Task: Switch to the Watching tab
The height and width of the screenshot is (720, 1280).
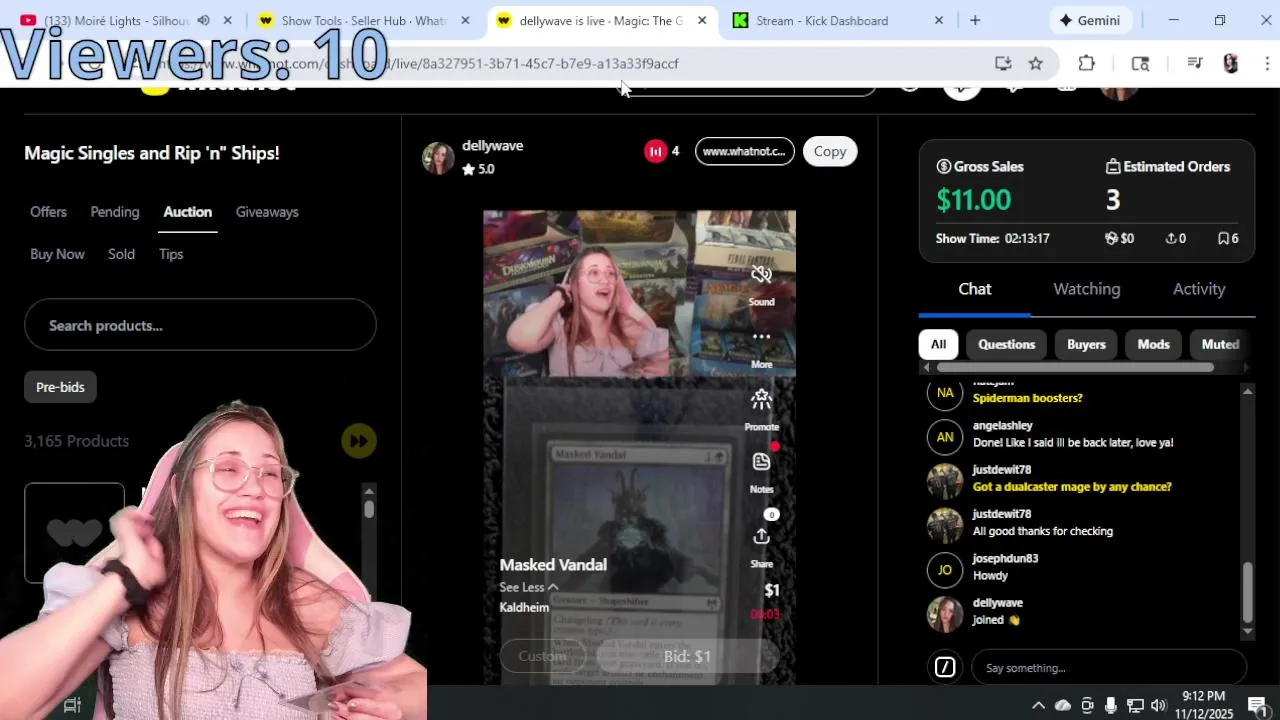Action: 1087,289
